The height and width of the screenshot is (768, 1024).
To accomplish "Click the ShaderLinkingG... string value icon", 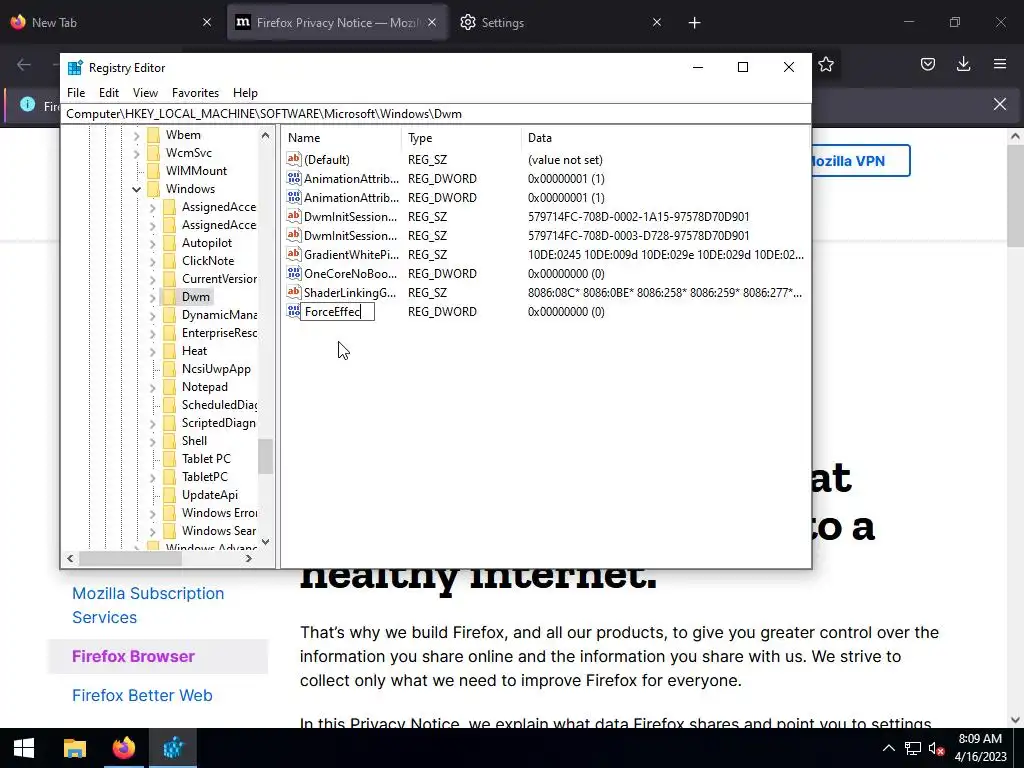I will coord(294,293).
